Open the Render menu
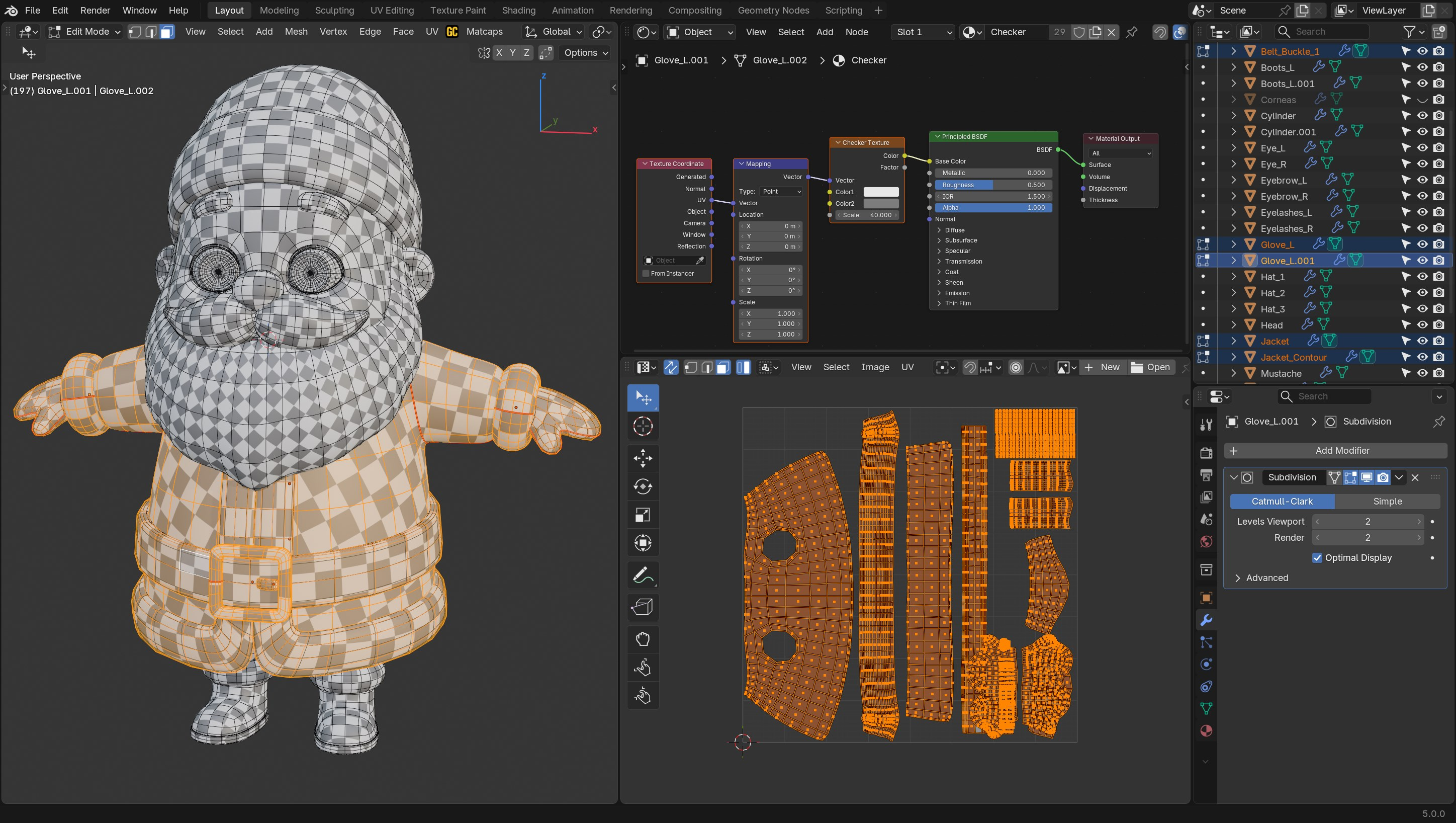This screenshot has width=1456, height=823. click(95, 10)
